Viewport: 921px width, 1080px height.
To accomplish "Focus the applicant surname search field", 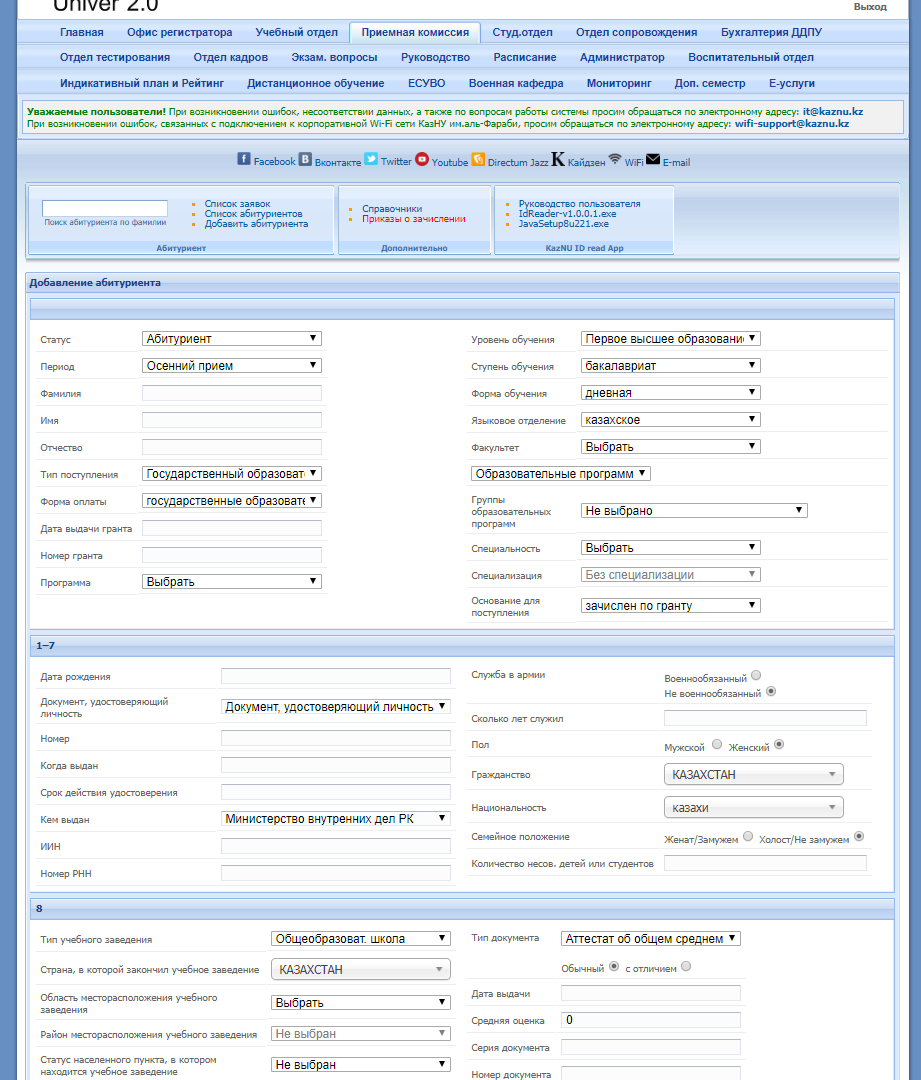I will [105, 208].
